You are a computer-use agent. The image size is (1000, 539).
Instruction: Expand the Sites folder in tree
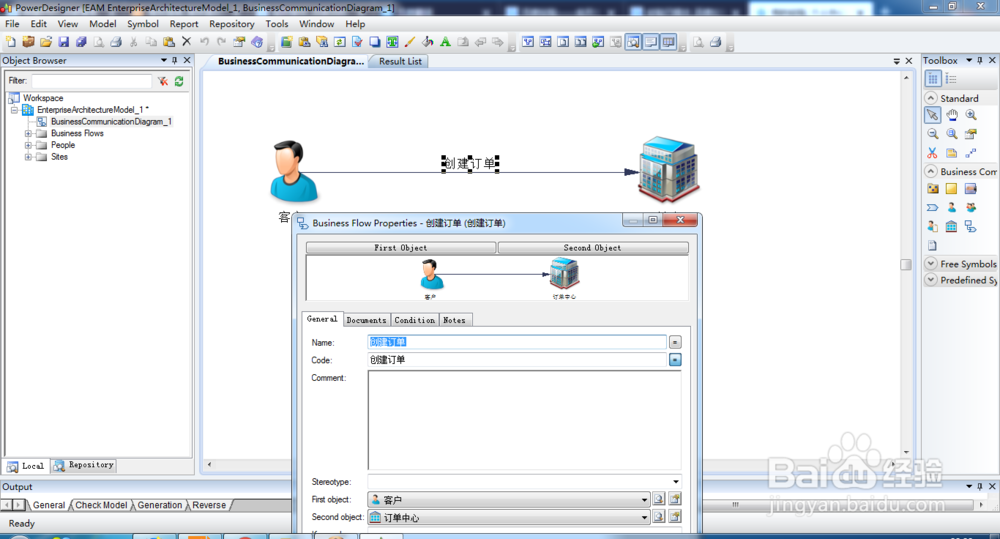(x=28, y=157)
